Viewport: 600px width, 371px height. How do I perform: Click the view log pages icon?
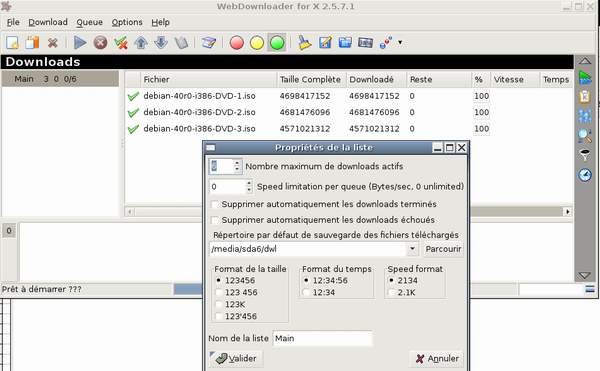pos(181,42)
